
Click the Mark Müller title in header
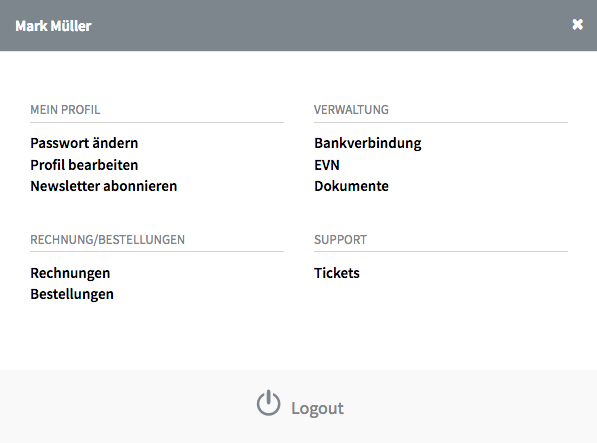click(53, 26)
